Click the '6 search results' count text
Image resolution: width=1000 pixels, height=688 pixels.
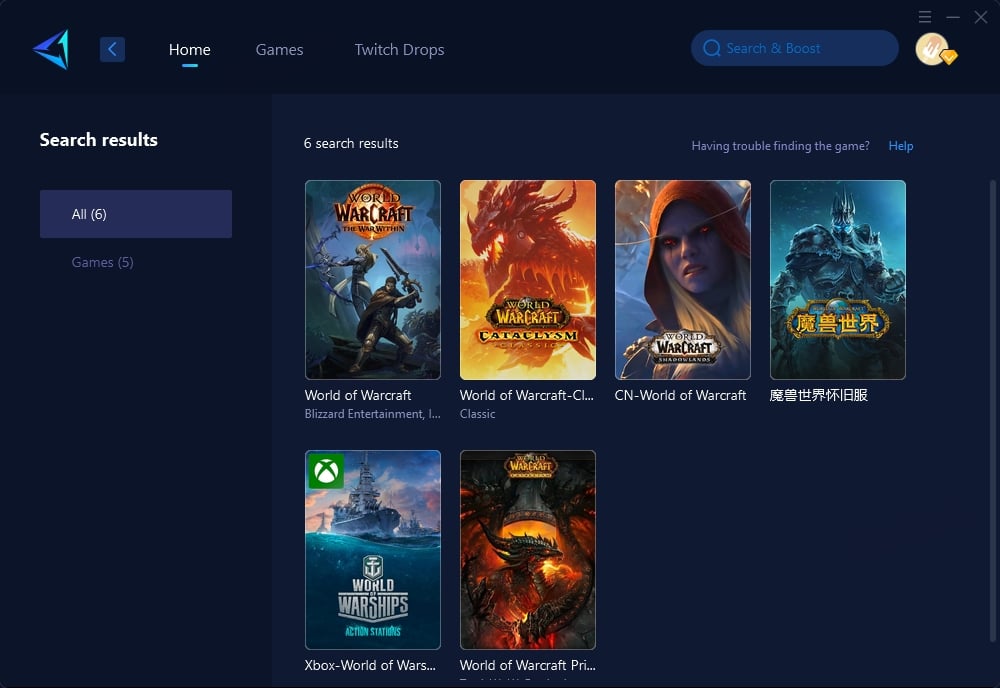(351, 143)
